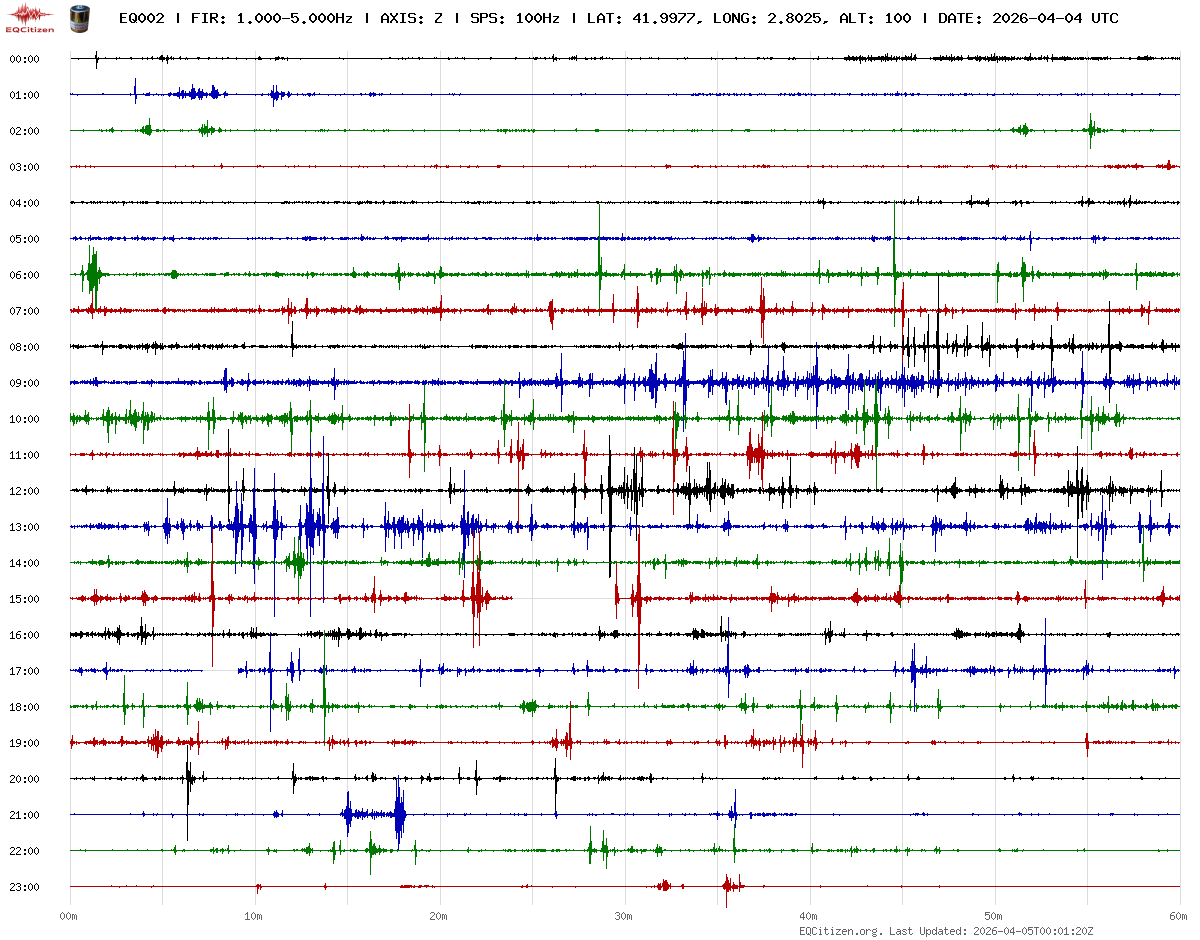Click the 50m minute axis label
Screen dimensions: 1200x940
pyautogui.click(x=994, y=916)
